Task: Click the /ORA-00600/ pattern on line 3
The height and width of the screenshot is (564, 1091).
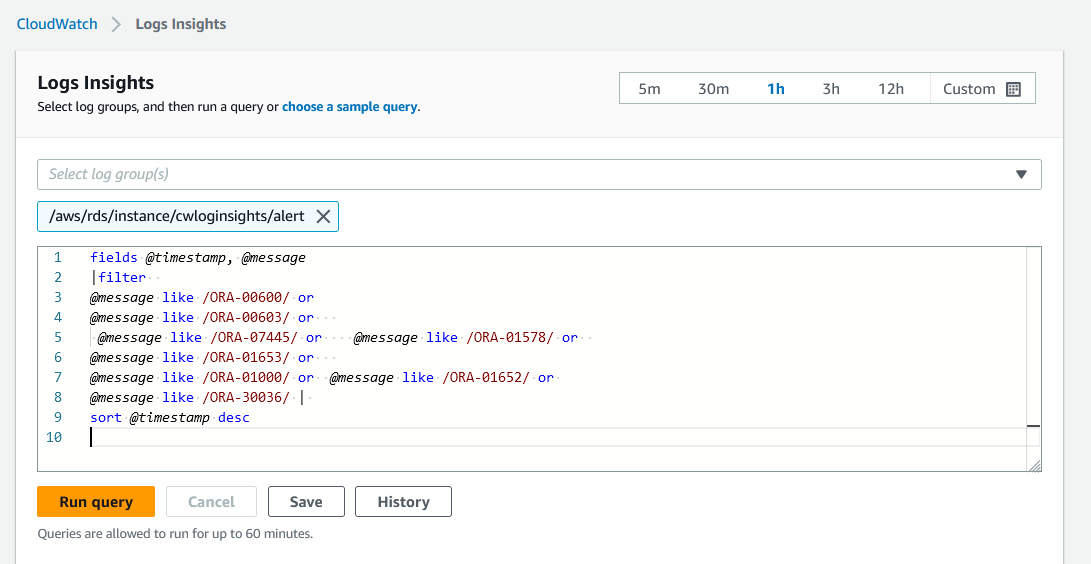Action: pyautogui.click(x=246, y=298)
